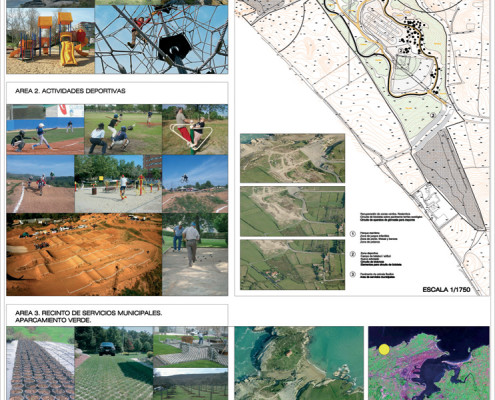Click legend circle number 1
The height and width of the screenshot is (400, 495).
coord(353,234)
